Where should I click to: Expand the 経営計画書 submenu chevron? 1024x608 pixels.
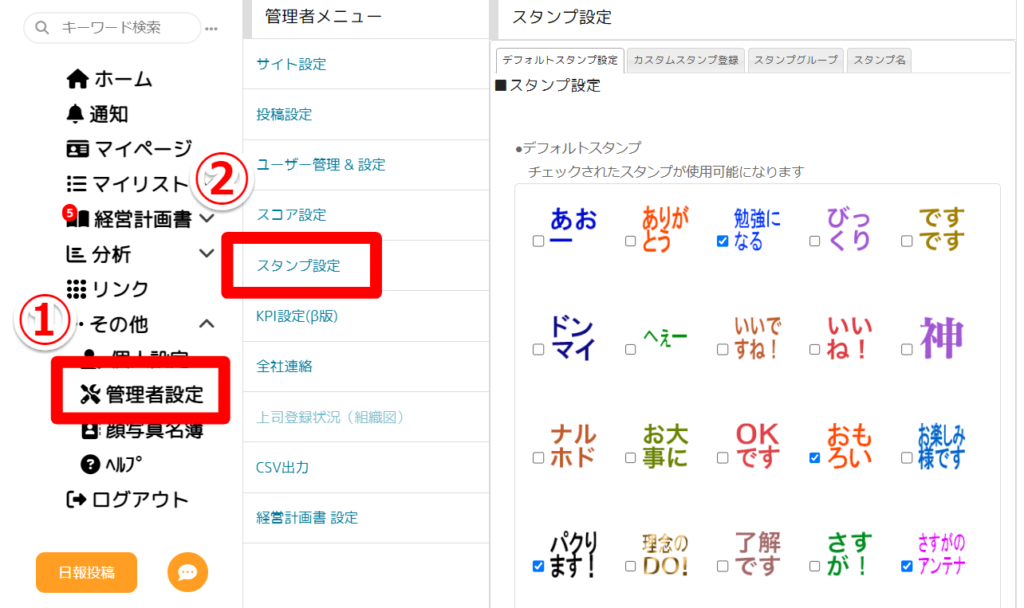[207, 218]
